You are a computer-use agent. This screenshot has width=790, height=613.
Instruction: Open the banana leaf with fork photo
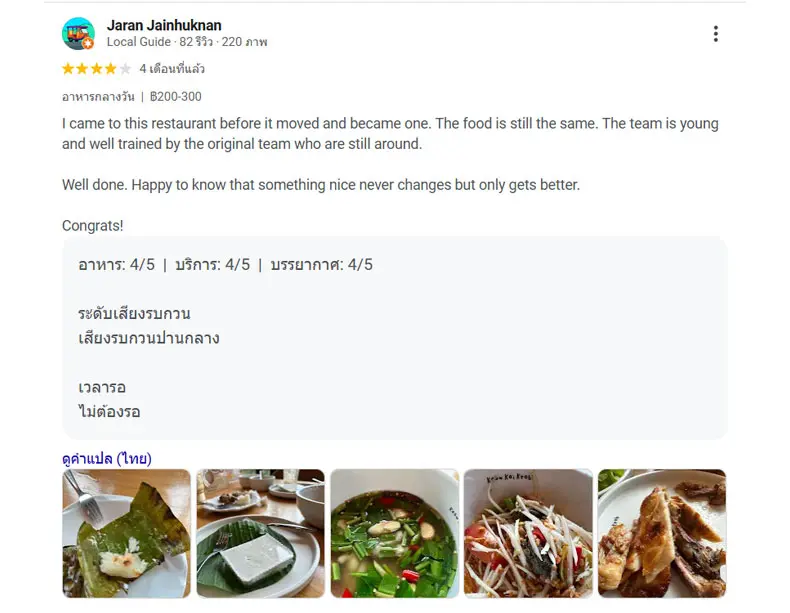[126, 533]
